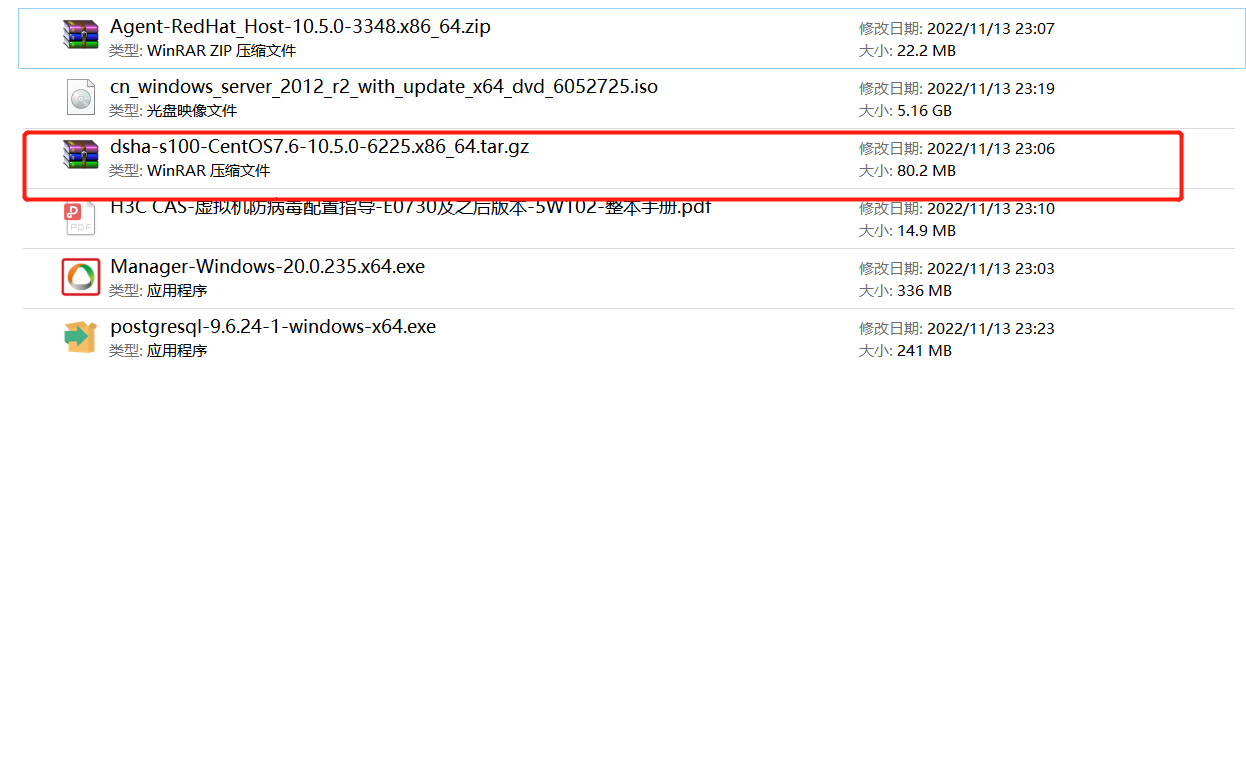1246x769 pixels.
Task: Click the modified date 2022/11/13 23:23
Action: pyautogui.click(x=991, y=329)
